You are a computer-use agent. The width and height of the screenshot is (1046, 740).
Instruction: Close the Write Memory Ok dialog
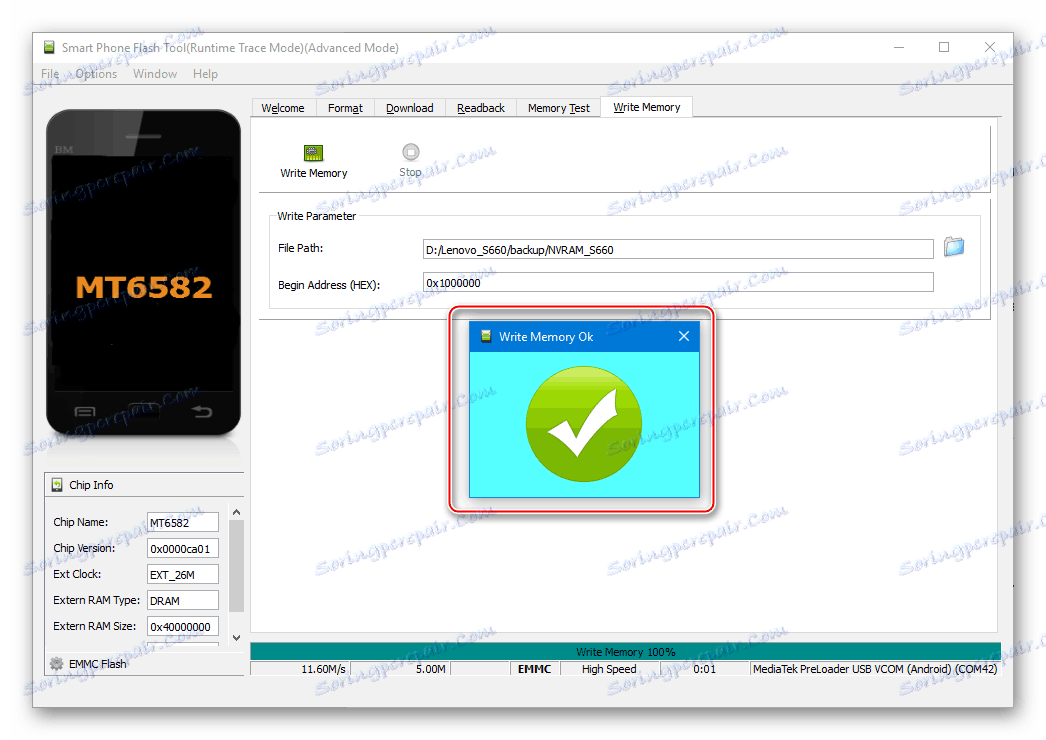[684, 336]
